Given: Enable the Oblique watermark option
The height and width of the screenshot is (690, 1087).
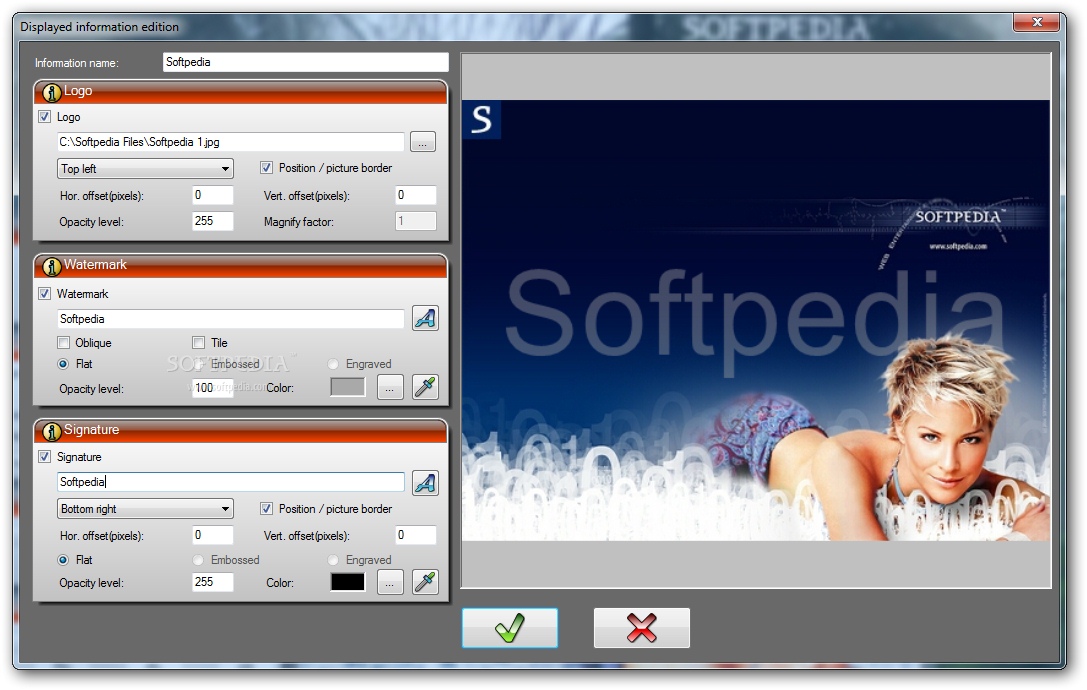Looking at the screenshot, I should [64, 343].
